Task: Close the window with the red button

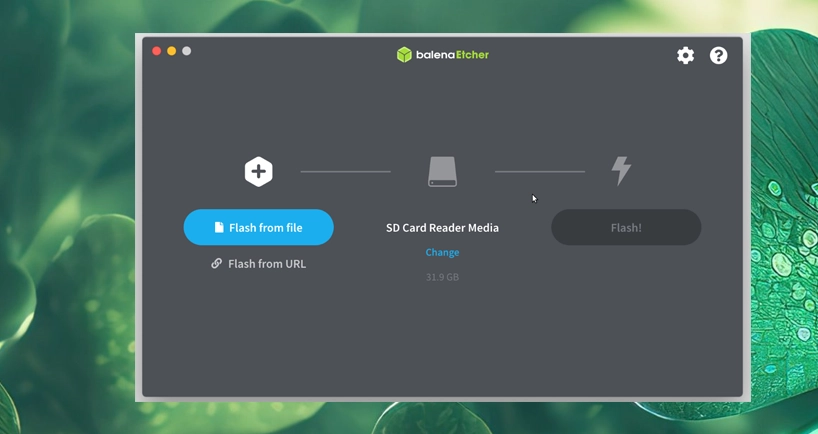Action: (x=157, y=51)
